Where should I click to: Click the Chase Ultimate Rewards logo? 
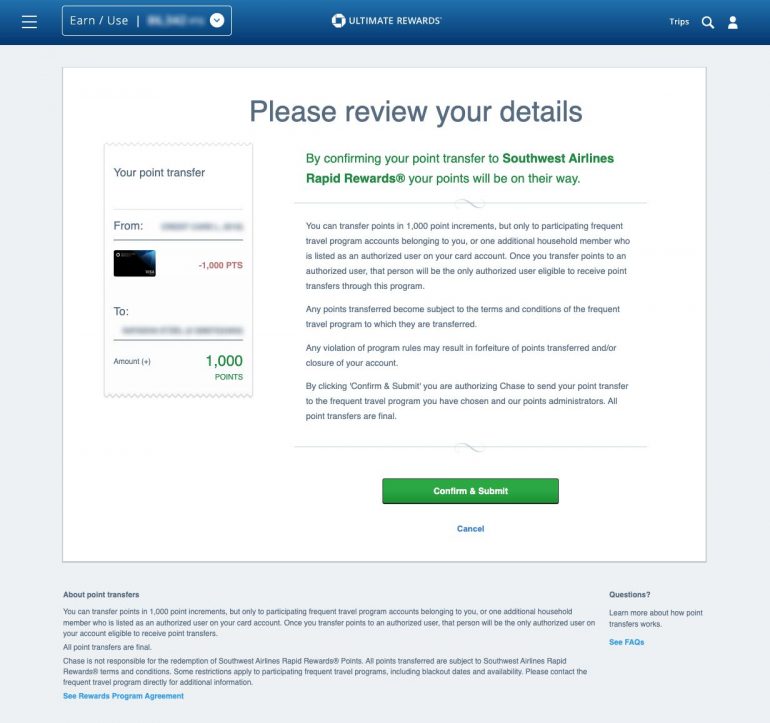coord(386,21)
